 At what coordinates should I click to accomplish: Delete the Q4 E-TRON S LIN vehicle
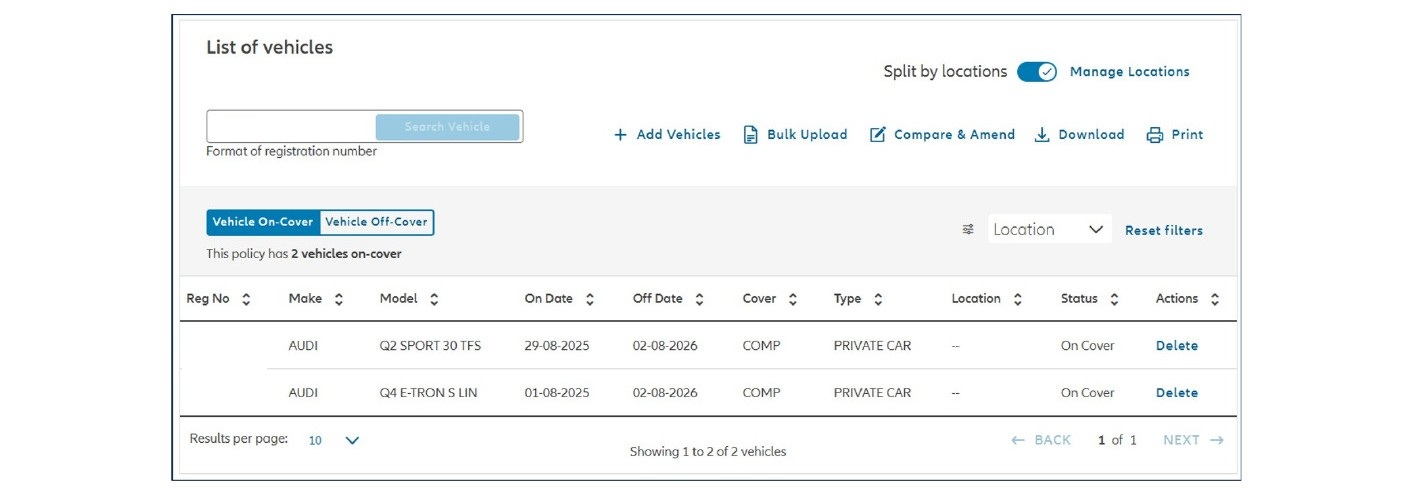click(1177, 393)
